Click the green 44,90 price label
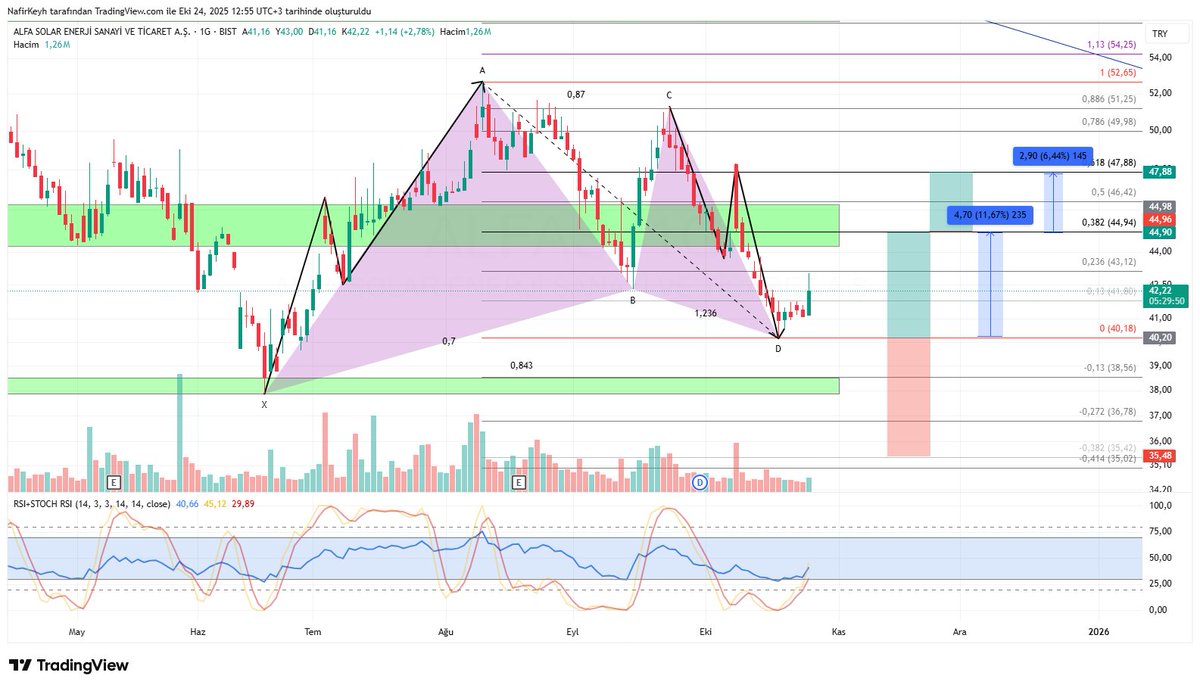 (x=1160, y=232)
